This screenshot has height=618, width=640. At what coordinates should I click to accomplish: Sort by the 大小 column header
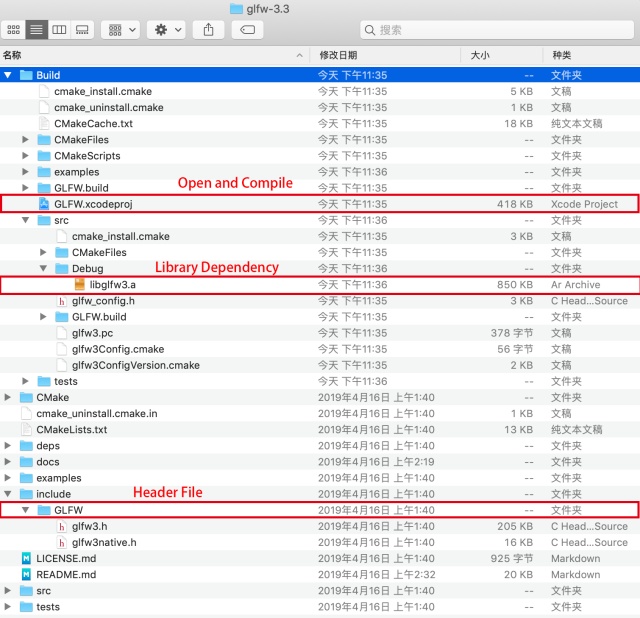click(x=502, y=55)
